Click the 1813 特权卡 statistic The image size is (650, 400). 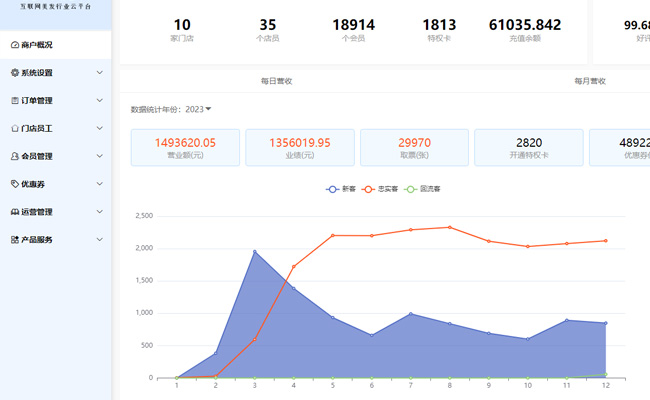[x=439, y=30]
